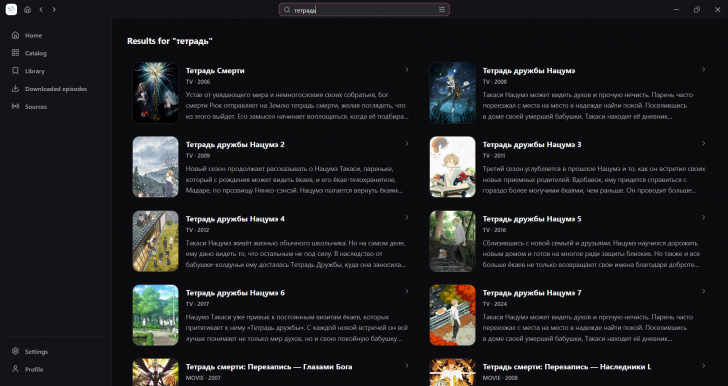Click the search magnifier icon

coord(287,10)
